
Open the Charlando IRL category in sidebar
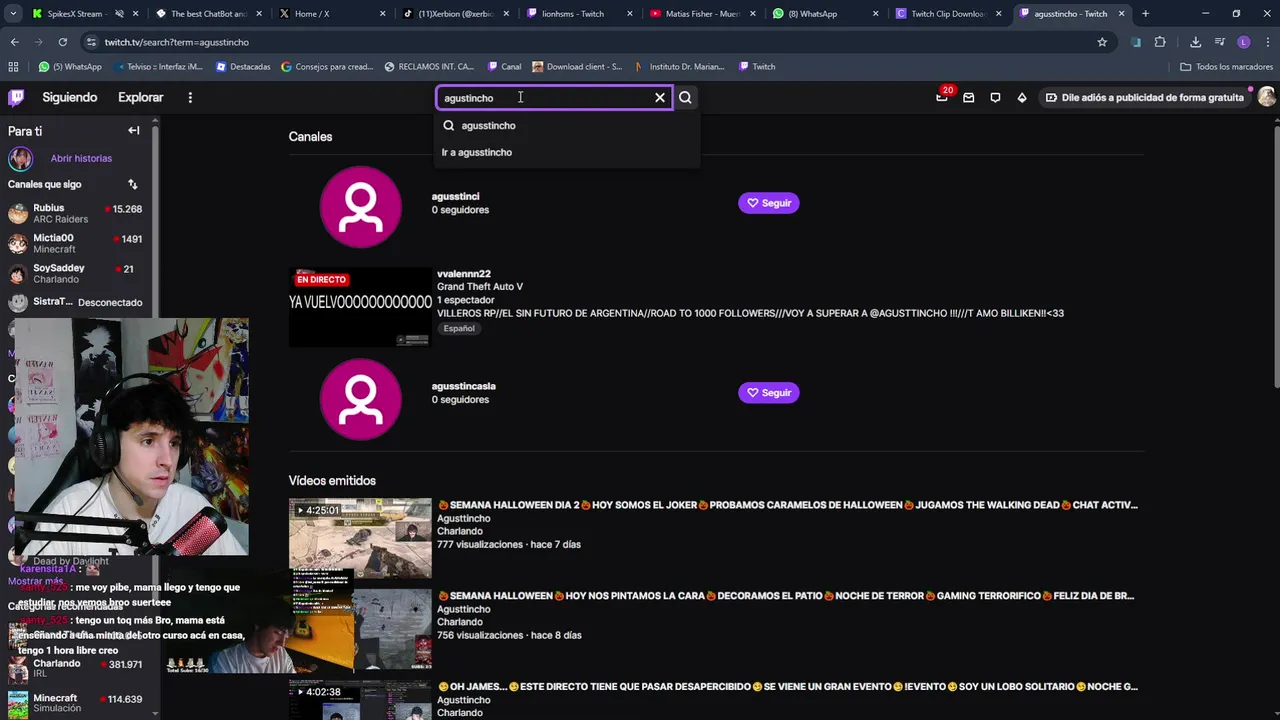pos(76,669)
